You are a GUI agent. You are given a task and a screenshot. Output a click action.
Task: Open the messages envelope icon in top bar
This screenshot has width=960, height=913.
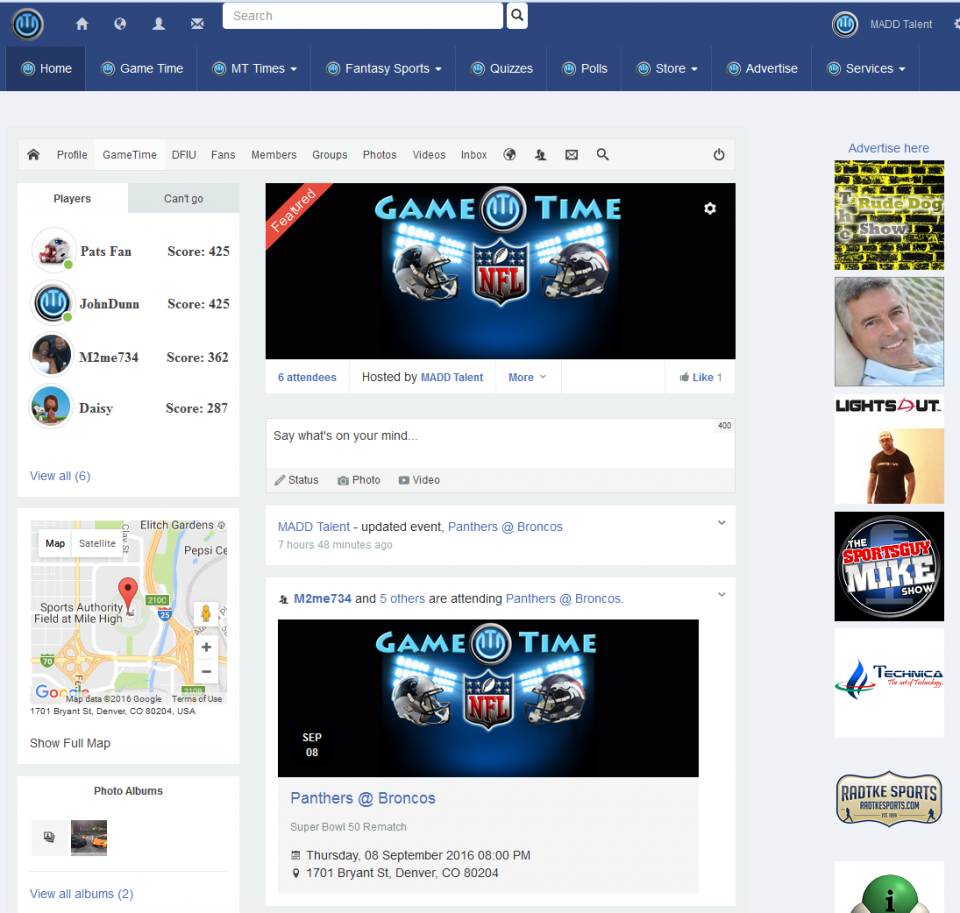pos(197,24)
